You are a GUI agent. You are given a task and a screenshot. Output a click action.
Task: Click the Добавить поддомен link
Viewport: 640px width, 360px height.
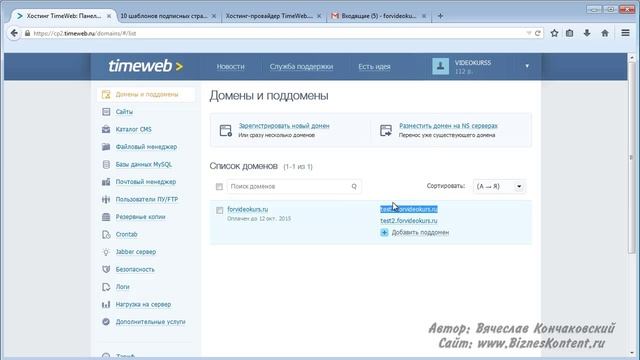point(420,233)
